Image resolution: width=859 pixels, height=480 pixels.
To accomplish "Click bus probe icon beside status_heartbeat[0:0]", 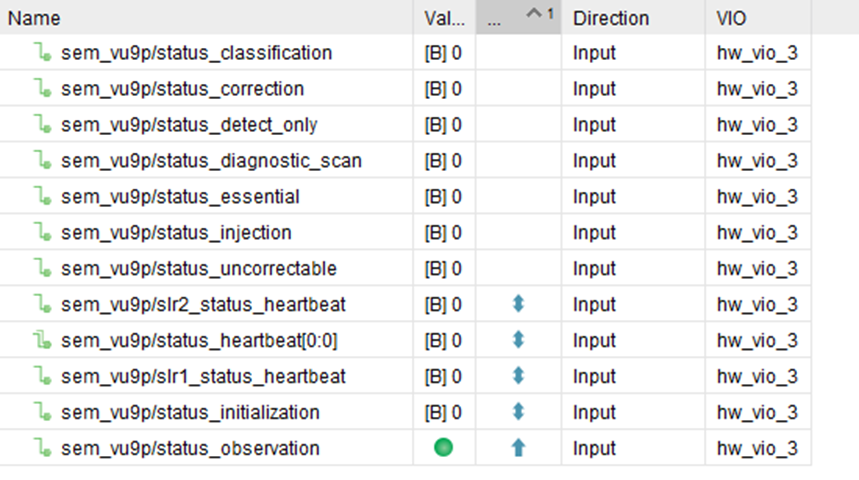I will 42,340.
